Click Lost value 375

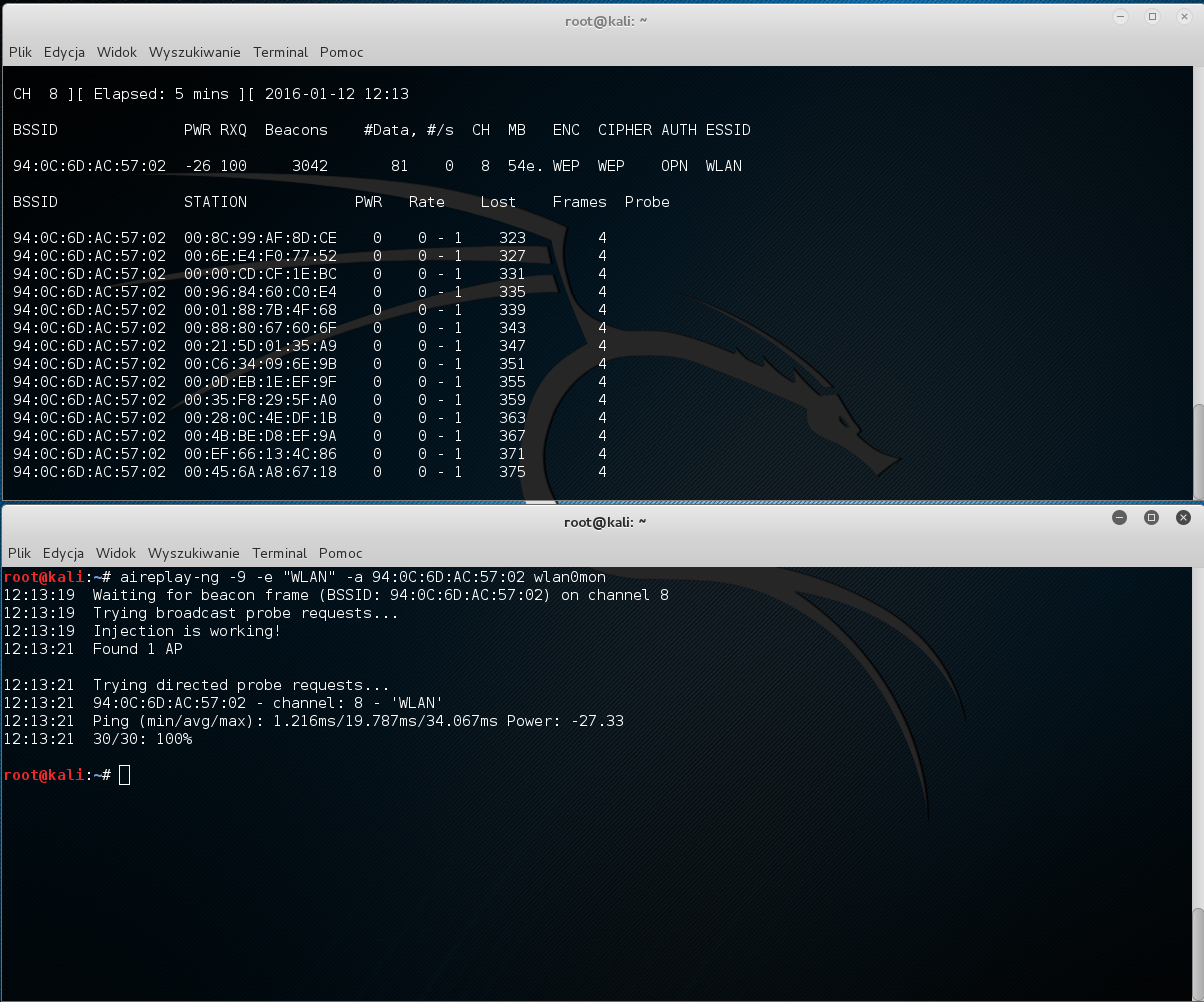point(512,472)
